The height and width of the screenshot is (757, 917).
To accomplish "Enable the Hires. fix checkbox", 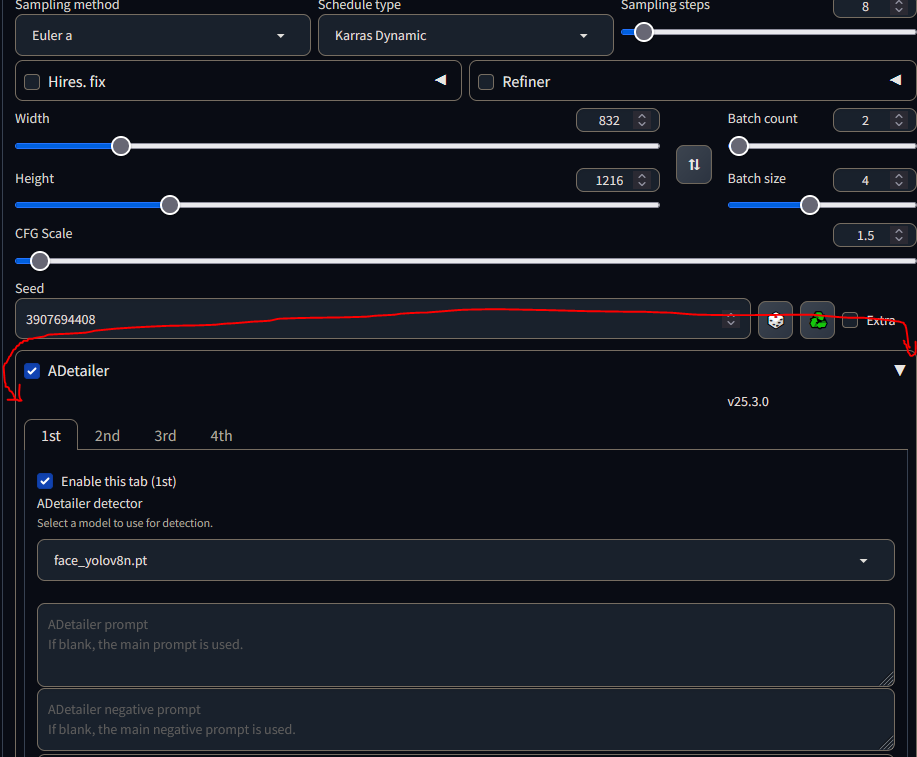I will (32, 82).
